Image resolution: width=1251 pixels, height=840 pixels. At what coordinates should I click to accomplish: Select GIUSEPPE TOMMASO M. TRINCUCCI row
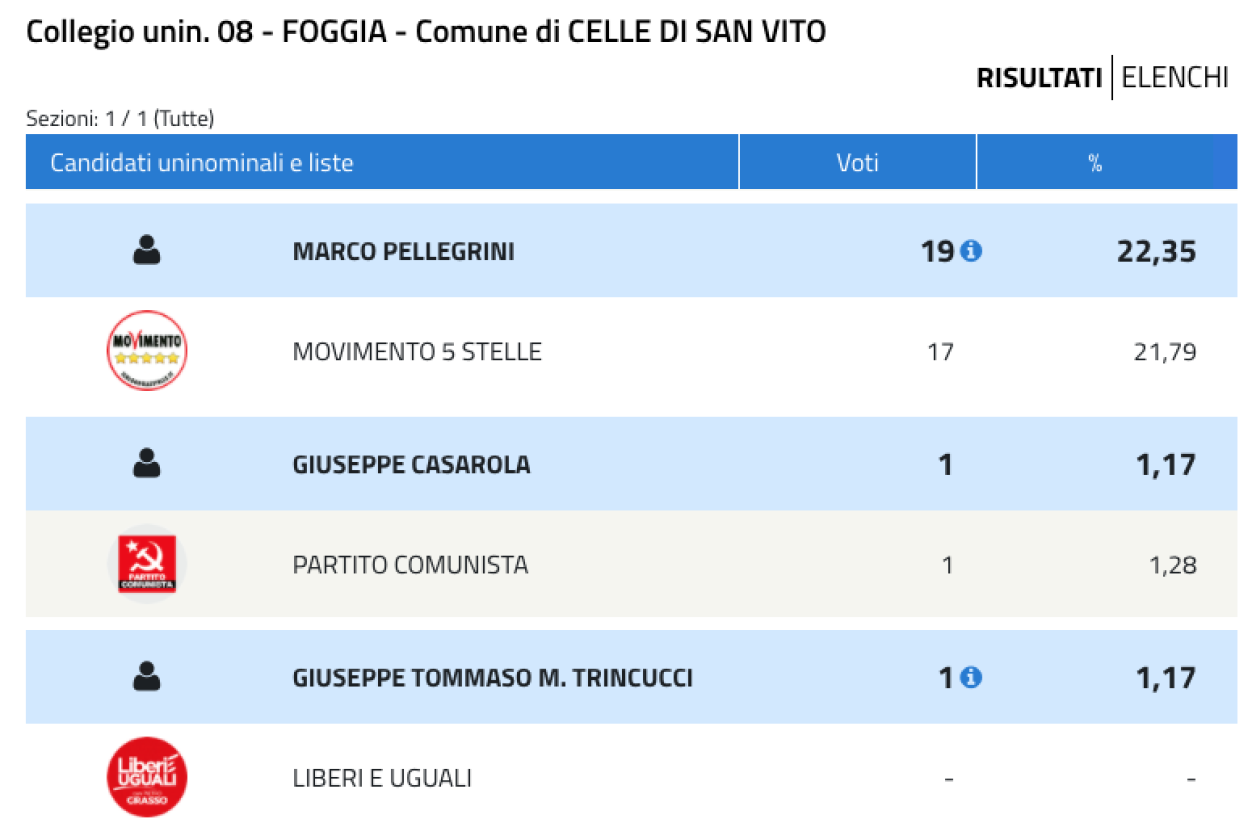[631, 677]
